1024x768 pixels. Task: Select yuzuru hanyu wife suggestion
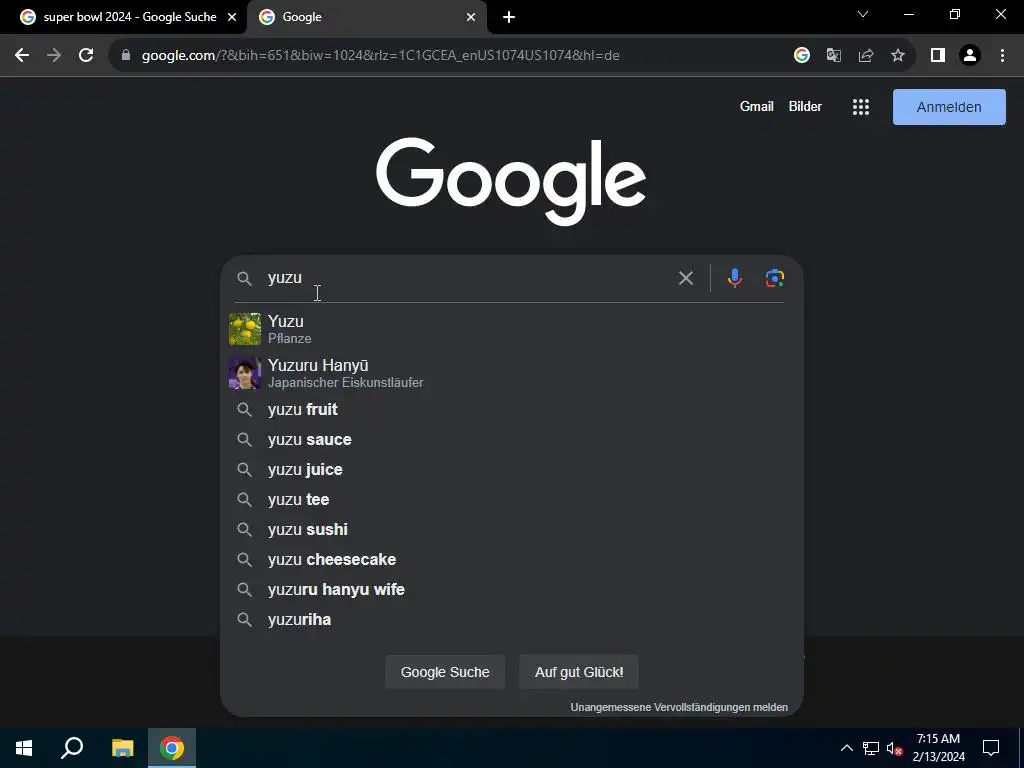coord(512,590)
